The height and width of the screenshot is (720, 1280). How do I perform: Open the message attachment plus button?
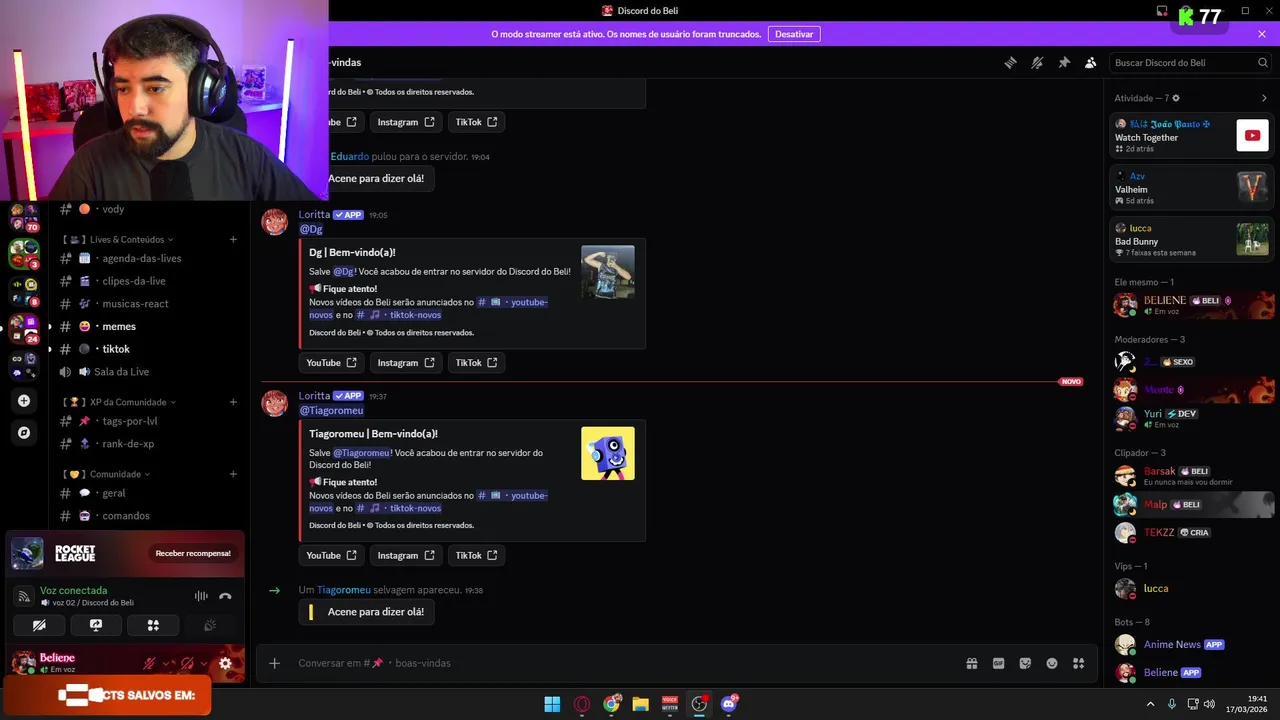274,663
